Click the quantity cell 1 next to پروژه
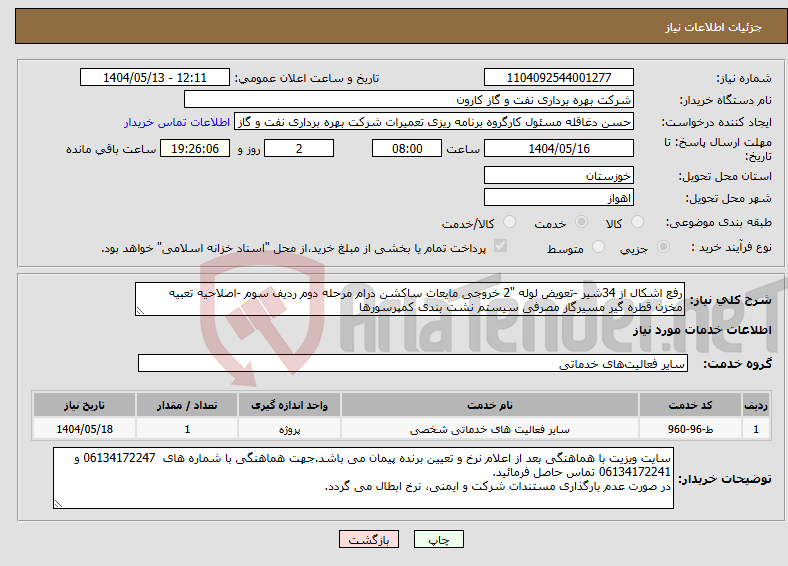This screenshot has width=788, height=566. point(187,429)
